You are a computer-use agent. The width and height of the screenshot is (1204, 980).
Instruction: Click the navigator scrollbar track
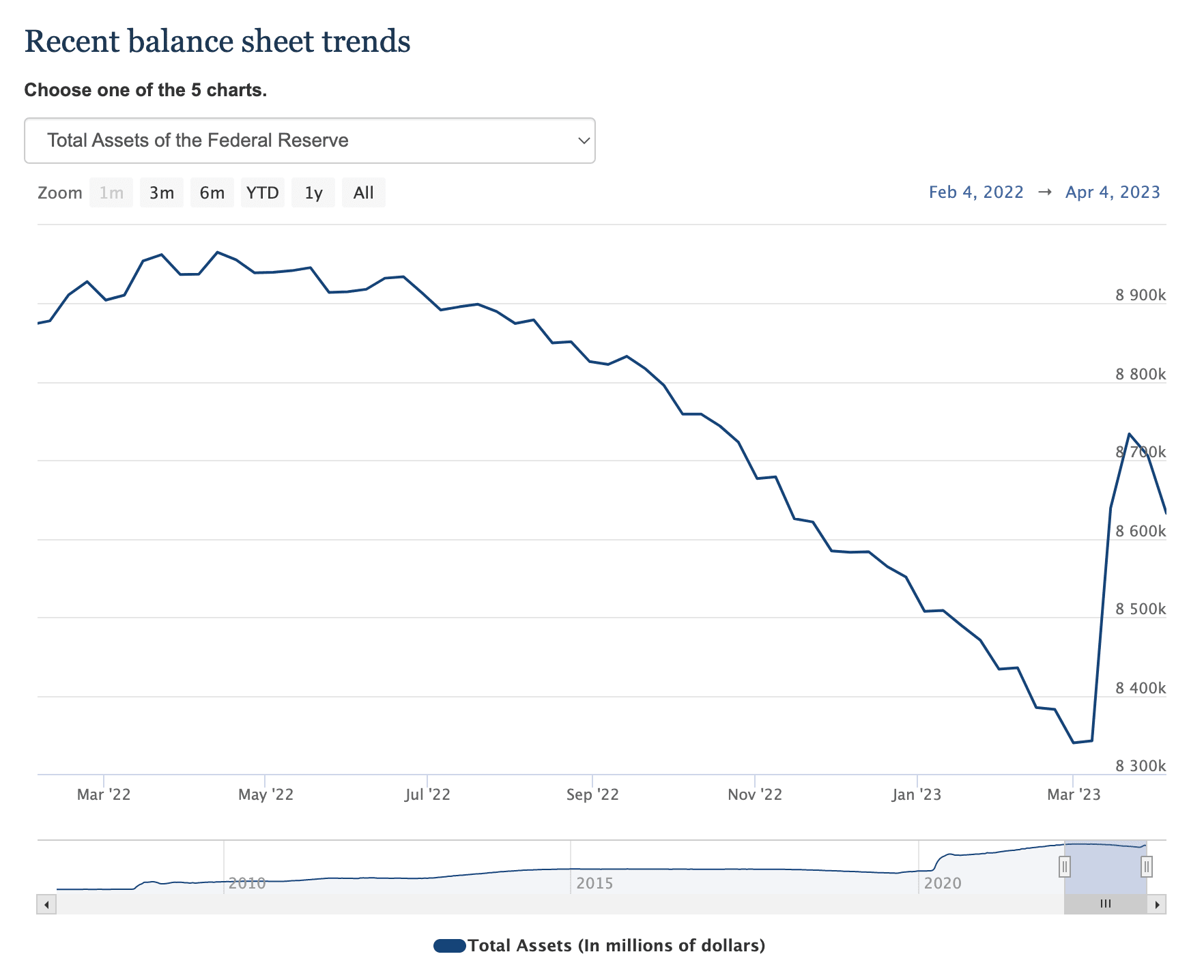coord(546,904)
